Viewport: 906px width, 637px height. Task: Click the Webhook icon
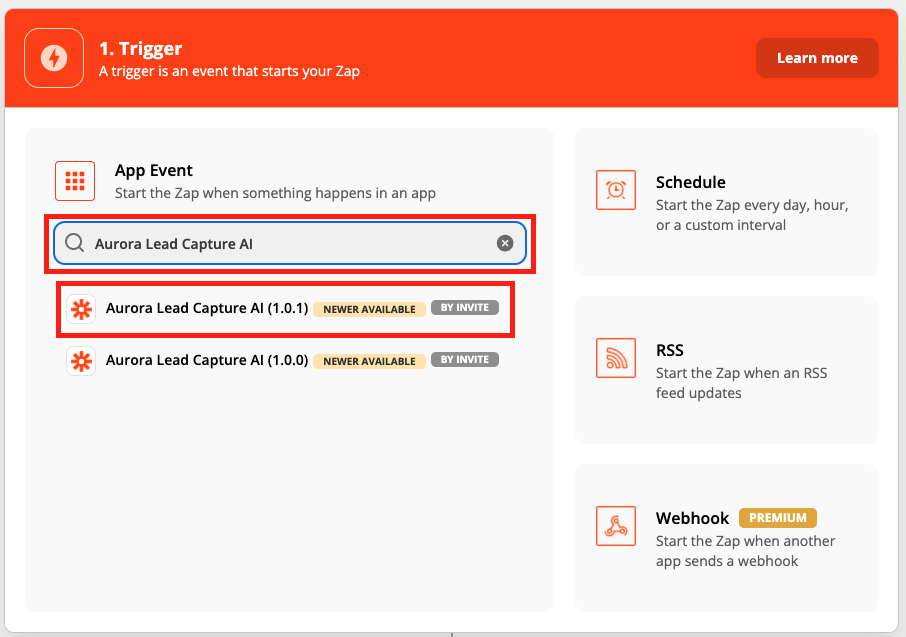tap(615, 526)
